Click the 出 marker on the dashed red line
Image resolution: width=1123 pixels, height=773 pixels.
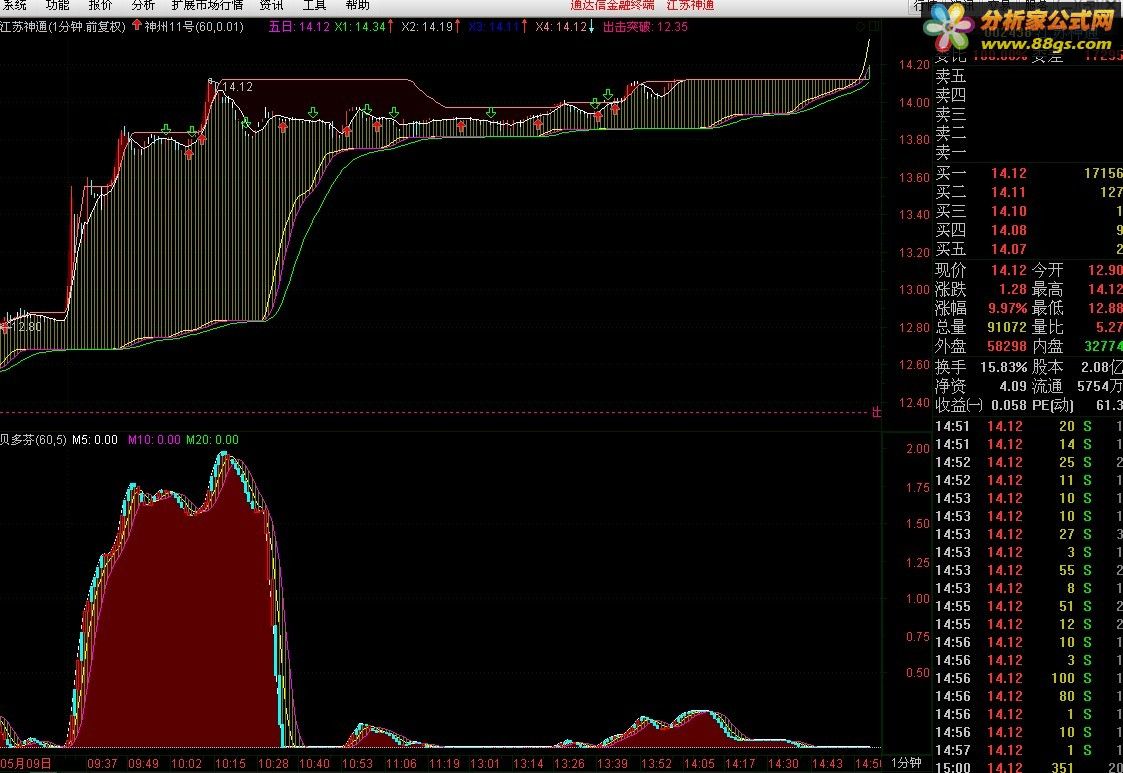[876, 412]
